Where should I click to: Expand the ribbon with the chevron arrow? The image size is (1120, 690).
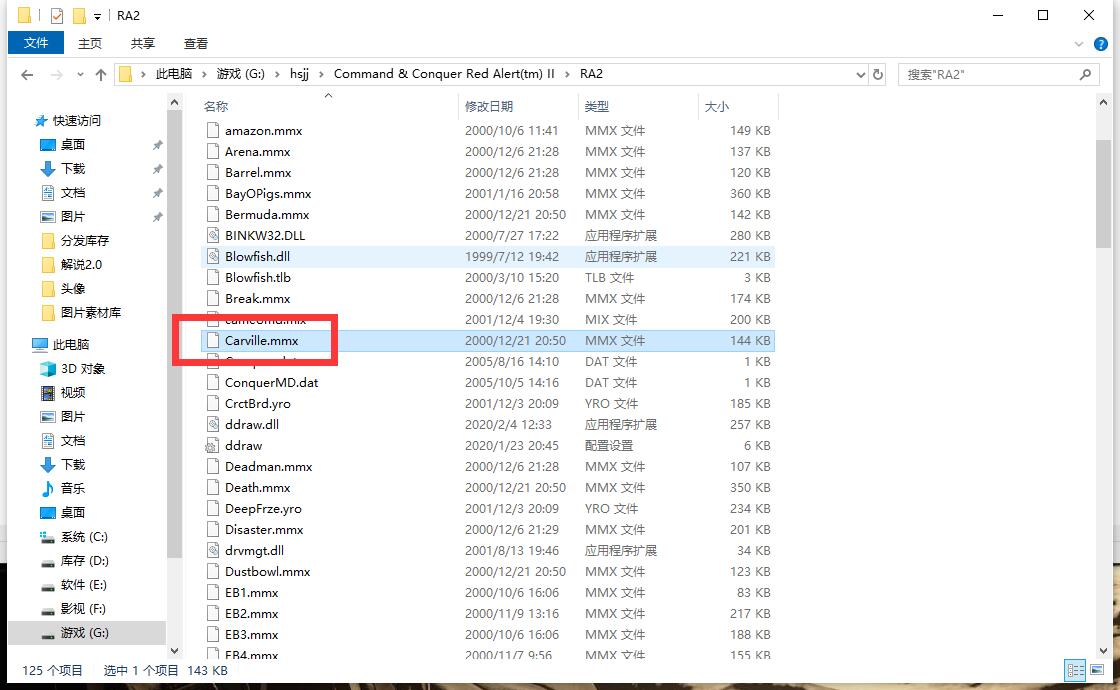pyautogui.click(x=1079, y=43)
